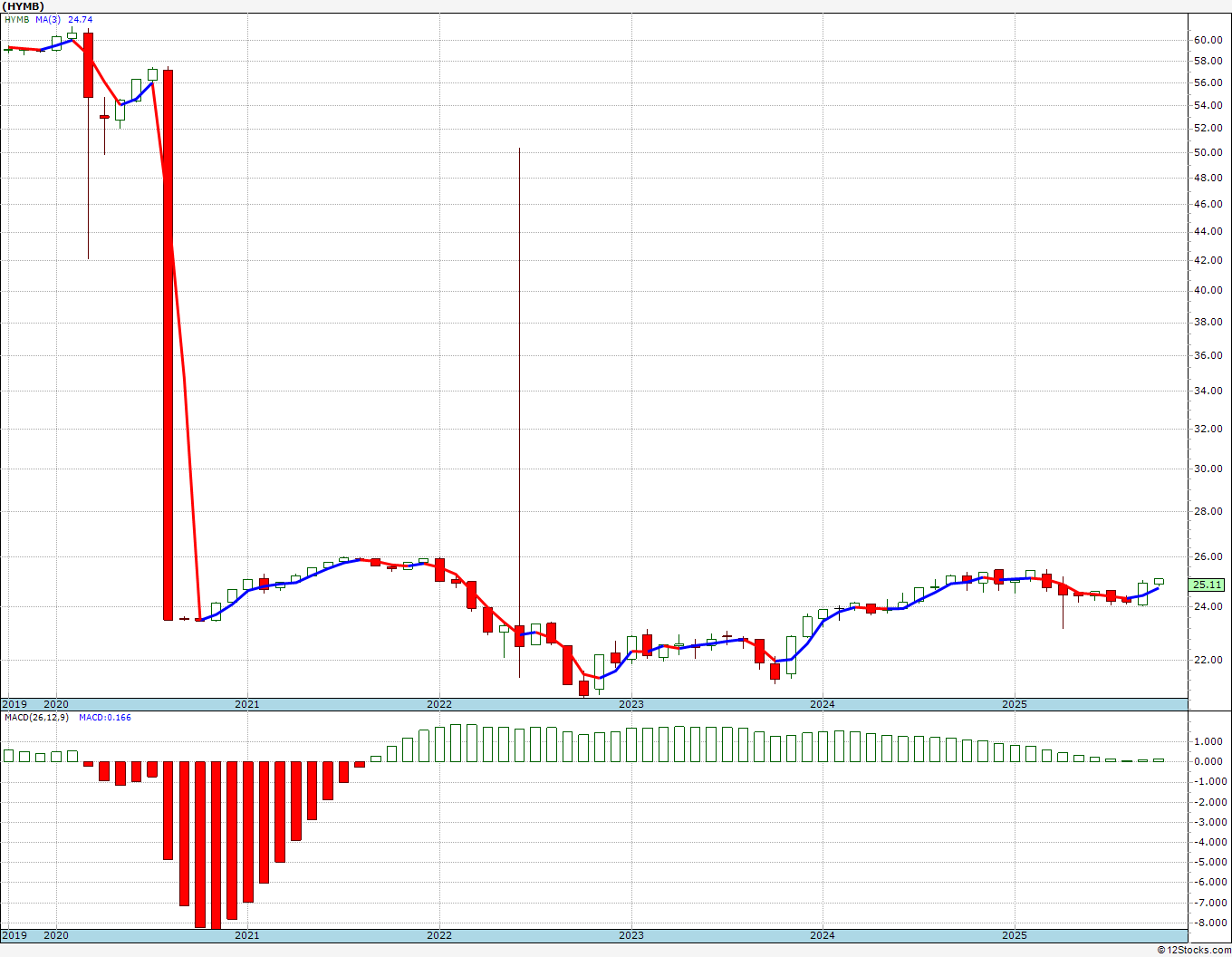This screenshot has height=957, width=1232.
Task: Select 2025 on the price chart time axis
Action: [1015, 704]
